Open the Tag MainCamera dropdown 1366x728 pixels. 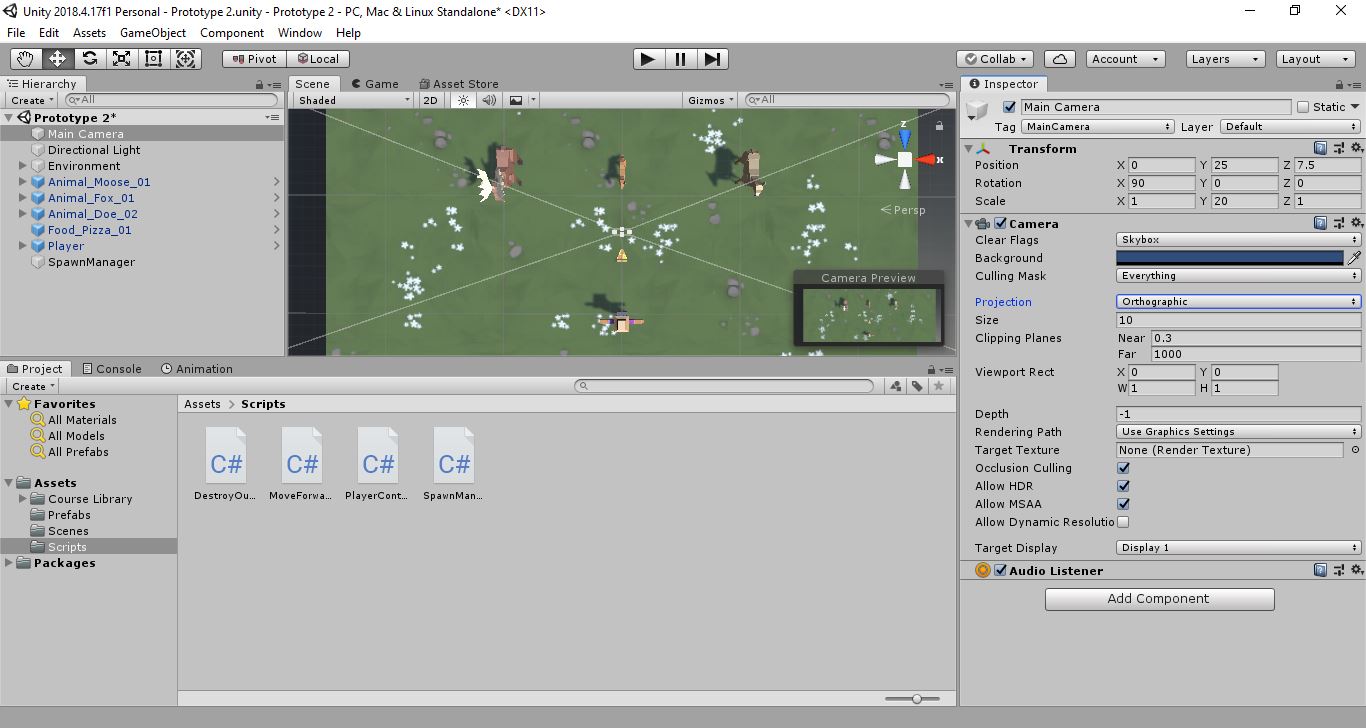(x=1097, y=127)
